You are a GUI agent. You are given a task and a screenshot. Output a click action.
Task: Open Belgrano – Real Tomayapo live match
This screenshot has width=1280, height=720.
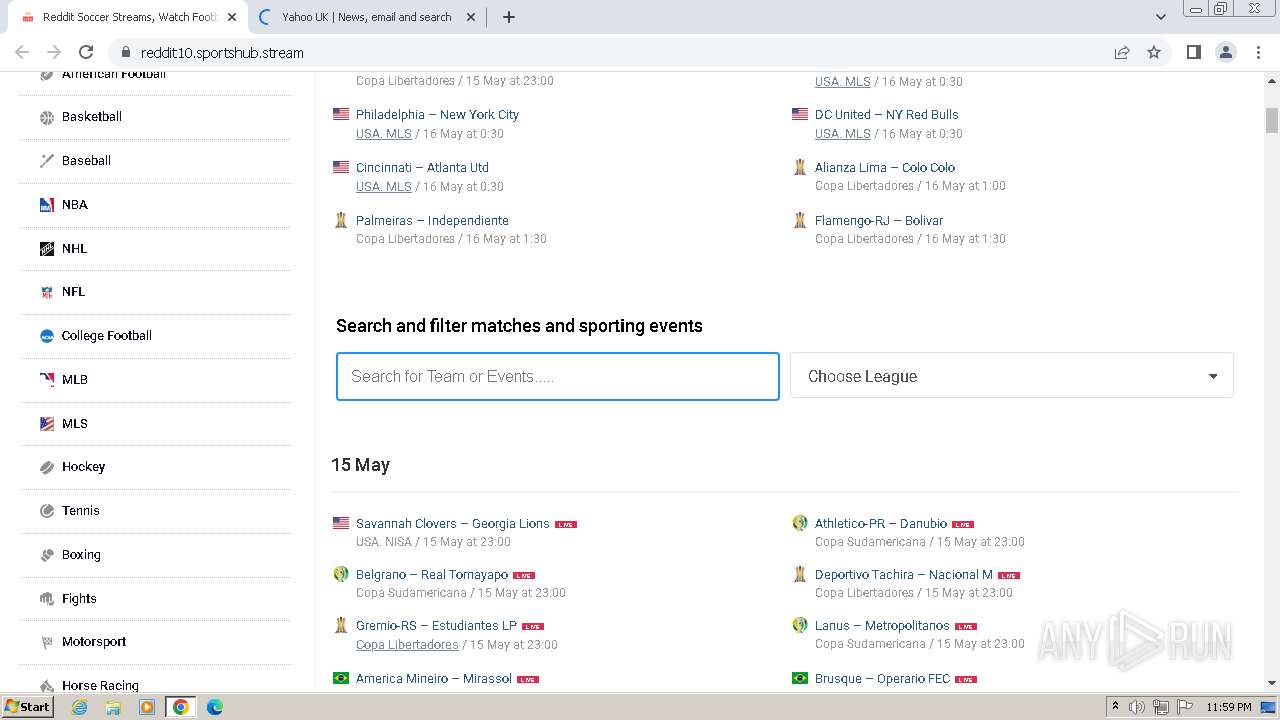pyautogui.click(x=432, y=574)
